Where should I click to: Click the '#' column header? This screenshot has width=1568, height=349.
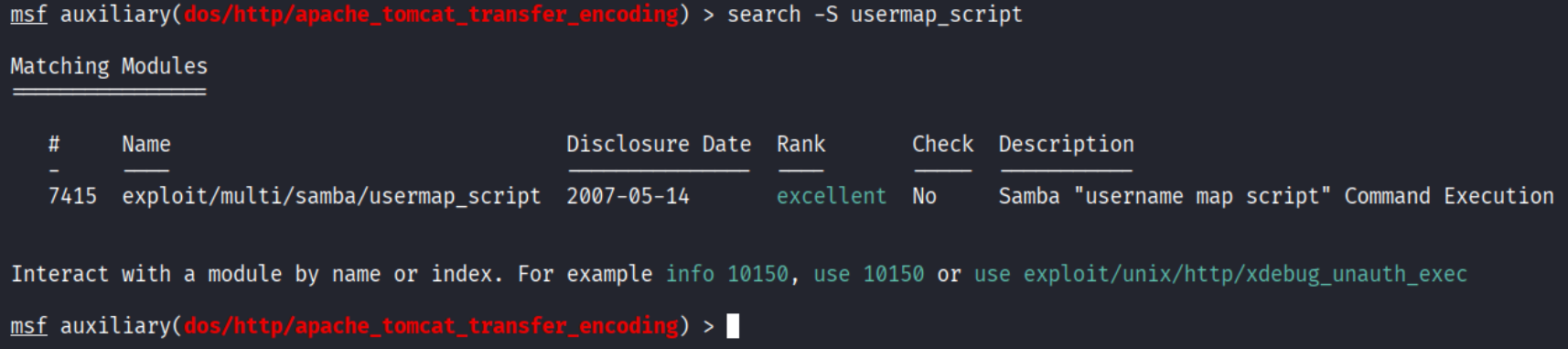coord(54,144)
